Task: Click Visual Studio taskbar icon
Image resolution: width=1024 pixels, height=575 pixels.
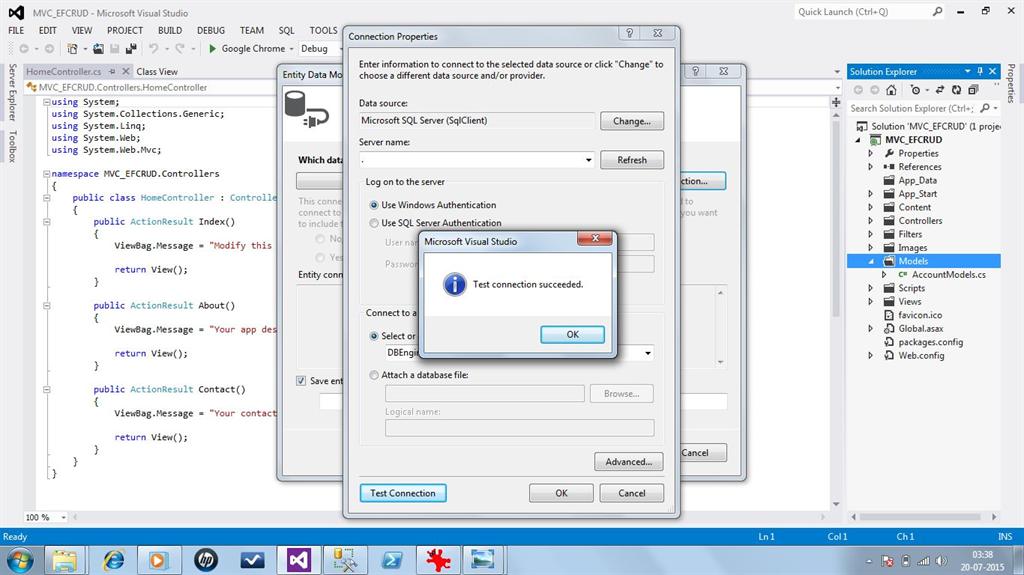Action: point(298,560)
